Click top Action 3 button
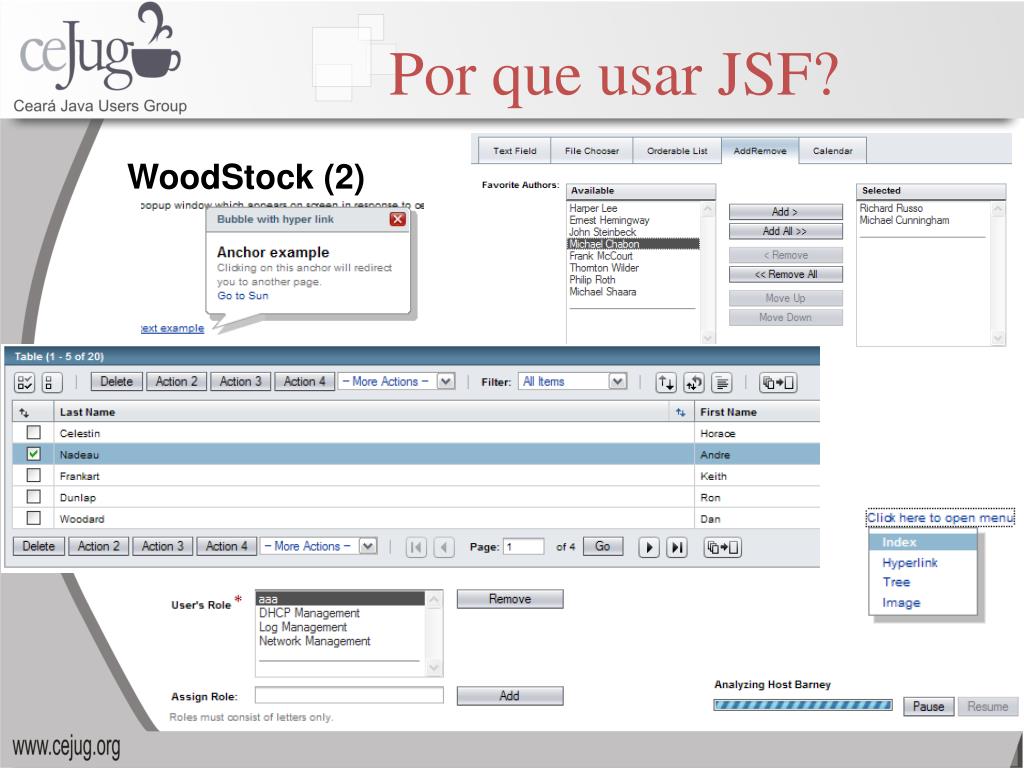 (240, 381)
